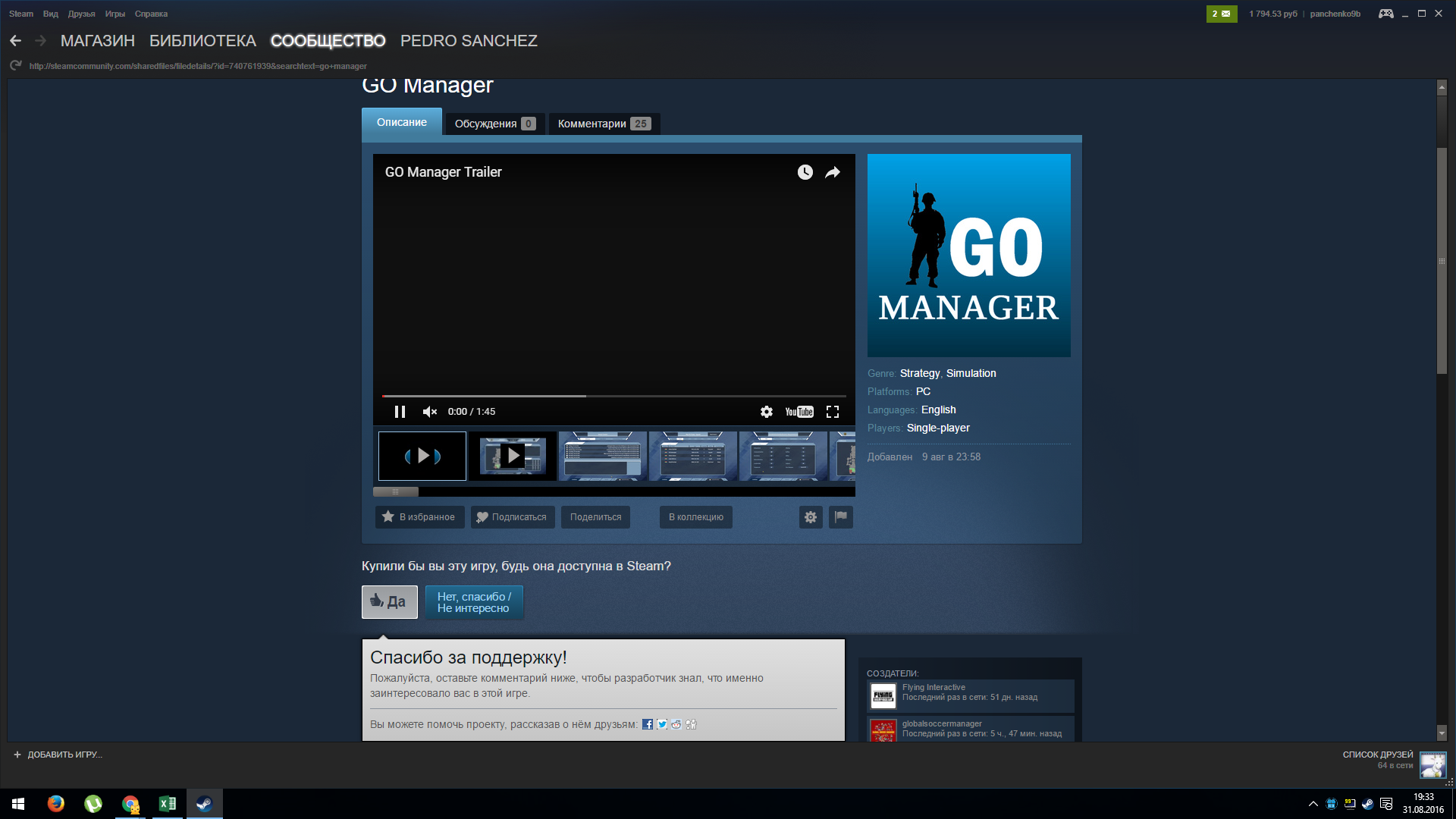
Task: Click the share arrow on the video
Action: (x=833, y=172)
